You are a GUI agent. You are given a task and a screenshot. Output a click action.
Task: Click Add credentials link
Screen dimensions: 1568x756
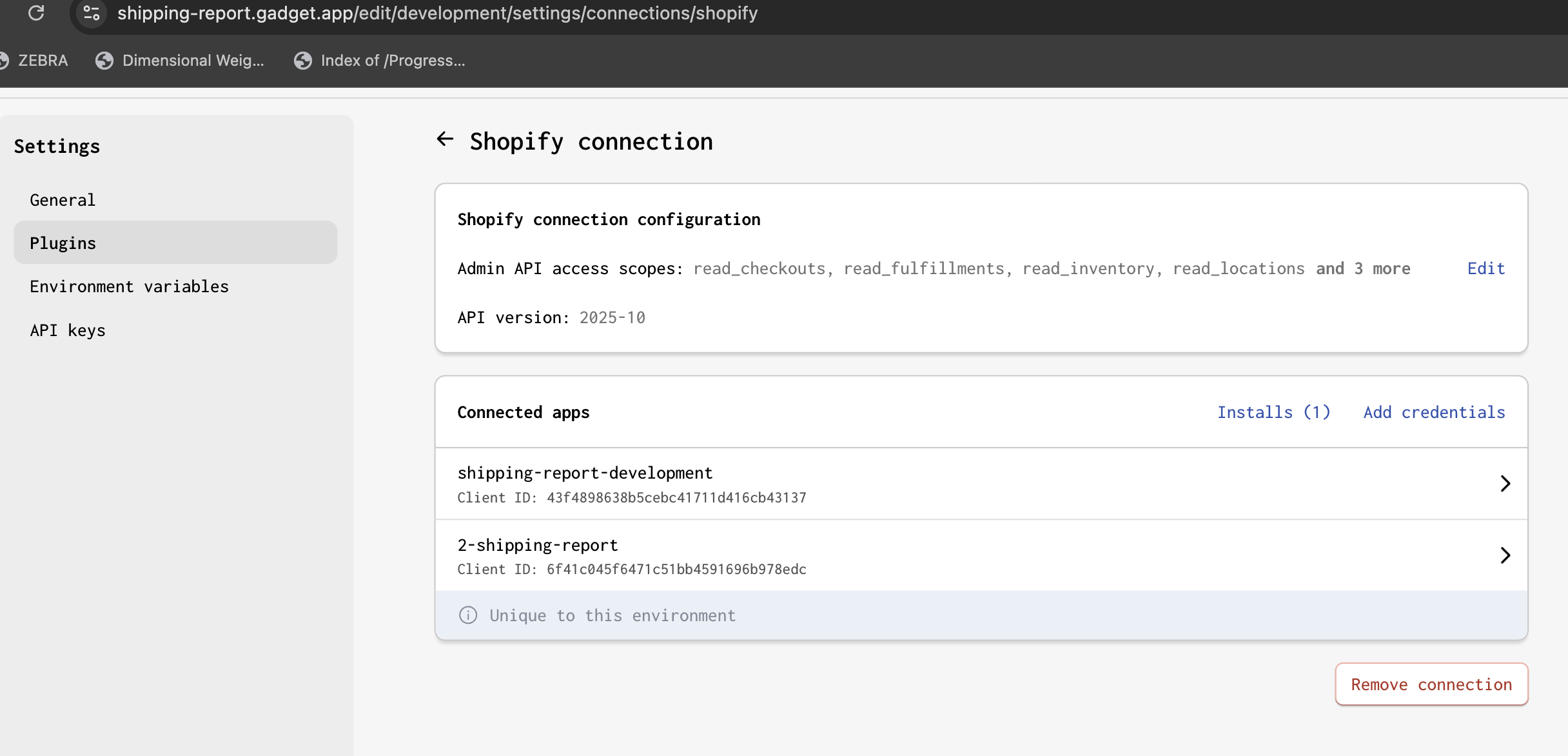(1434, 412)
